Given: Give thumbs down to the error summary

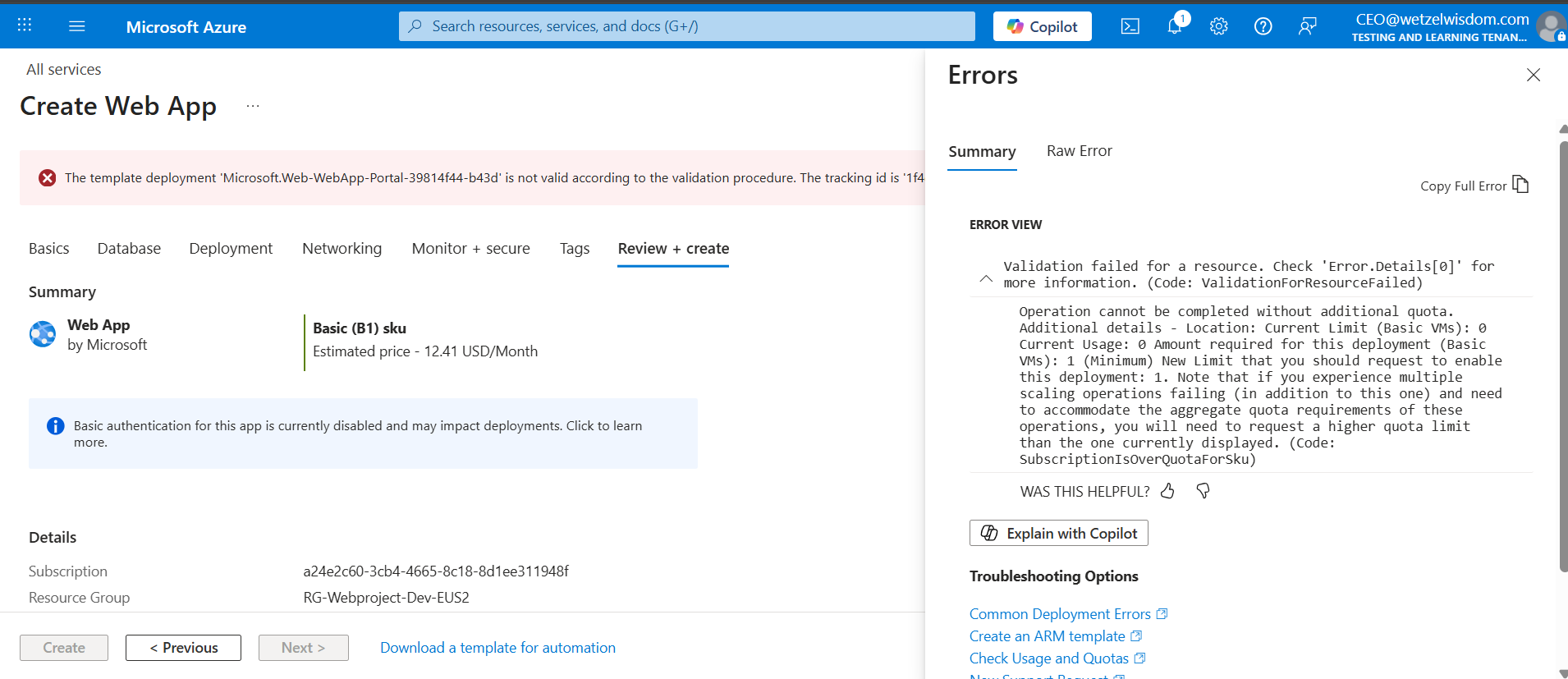Looking at the screenshot, I should coord(1203,491).
